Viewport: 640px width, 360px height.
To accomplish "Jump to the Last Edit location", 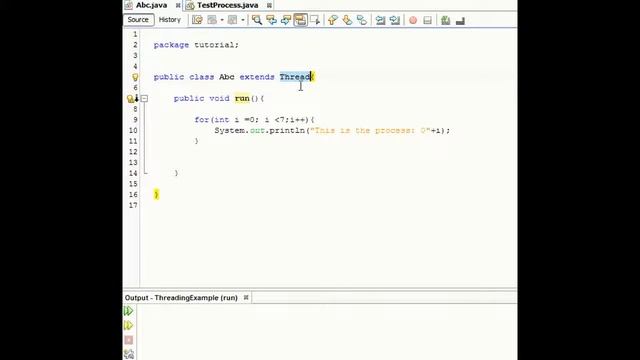I will pyautogui.click(x=197, y=20).
